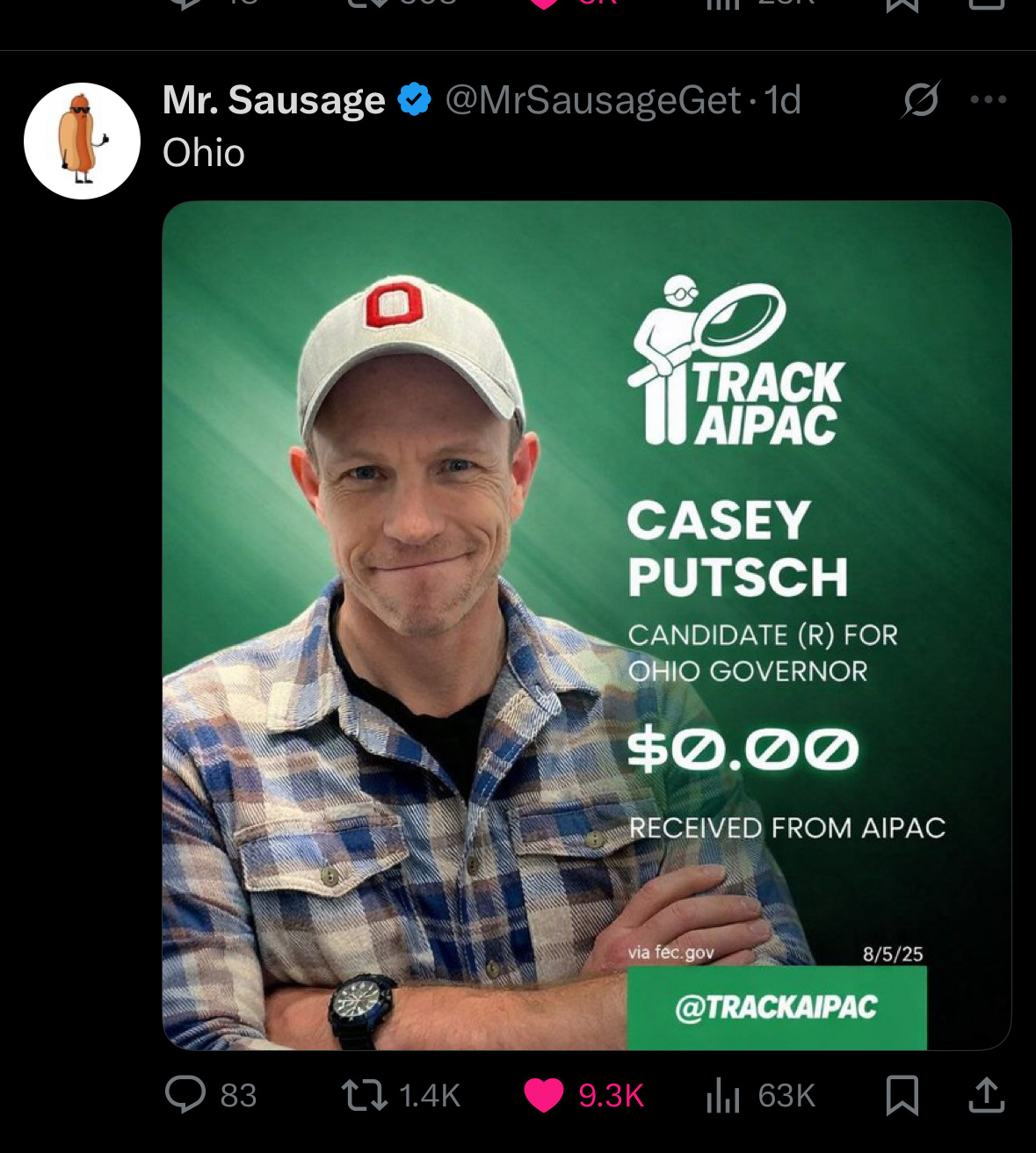Screen dimensions: 1036x1153
Task: Click the blue verified badge
Action: tap(415, 100)
